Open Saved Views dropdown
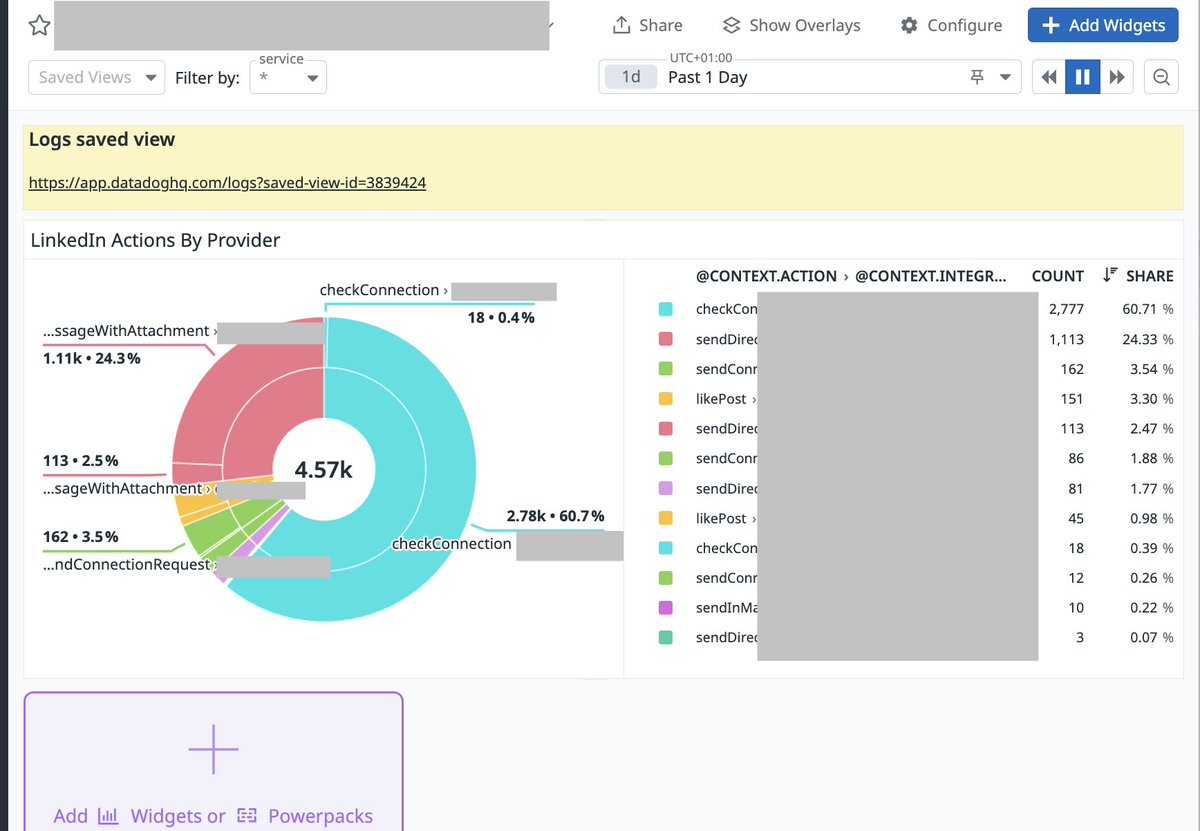This screenshot has width=1200, height=831. 97,77
